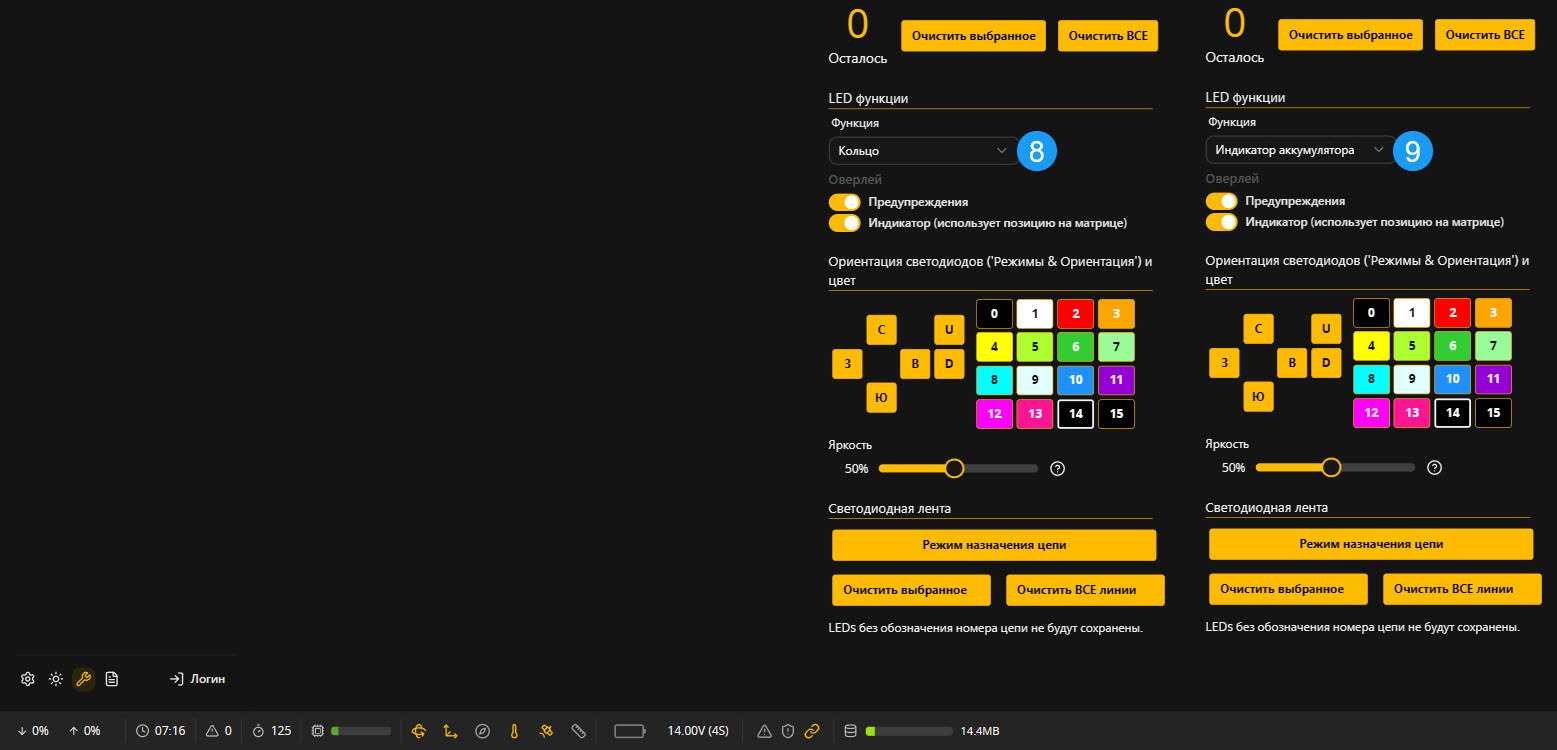Image resolution: width=1557 pixels, height=750 pixels.
Task: Click the shield failsafe status icon
Action: click(788, 731)
